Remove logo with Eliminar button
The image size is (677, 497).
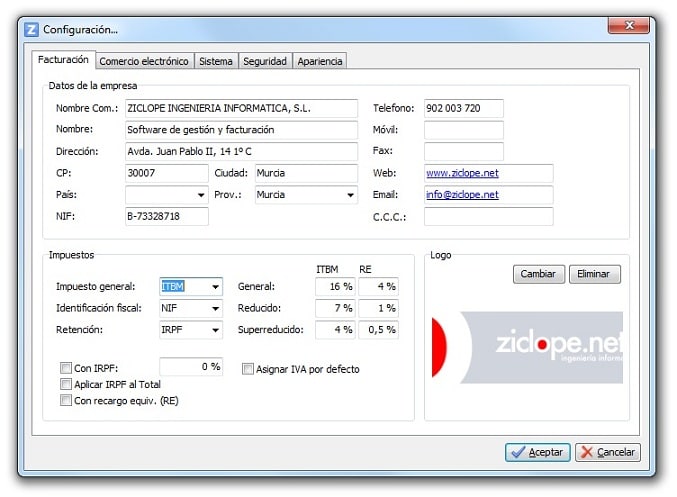pos(594,274)
